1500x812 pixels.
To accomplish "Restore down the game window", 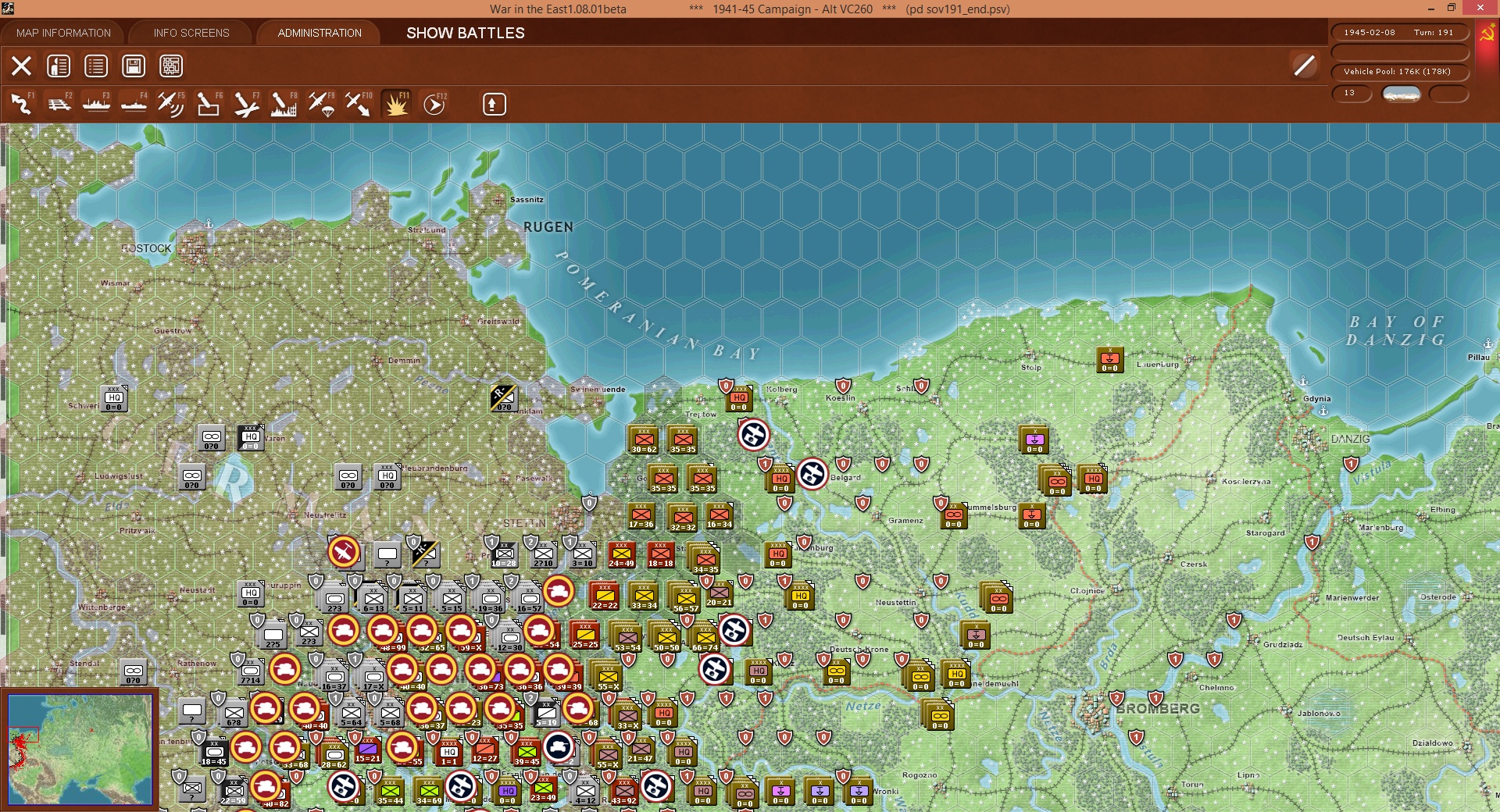I will tap(1452, 9).
